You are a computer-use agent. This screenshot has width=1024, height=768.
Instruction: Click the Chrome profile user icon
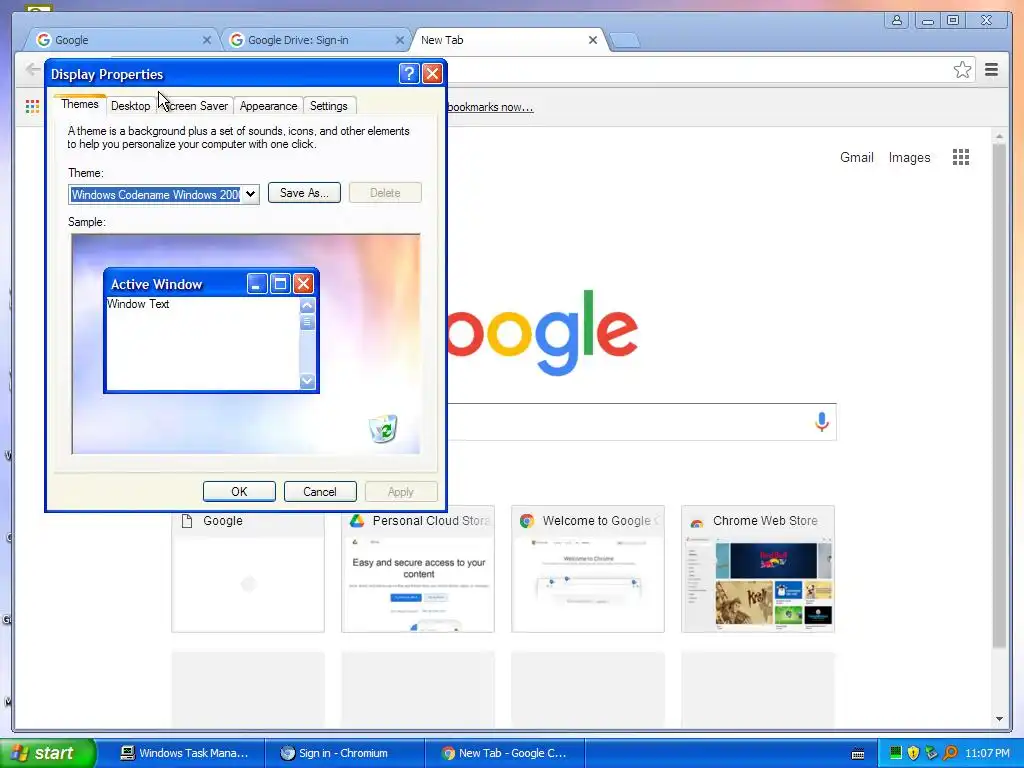pos(897,20)
